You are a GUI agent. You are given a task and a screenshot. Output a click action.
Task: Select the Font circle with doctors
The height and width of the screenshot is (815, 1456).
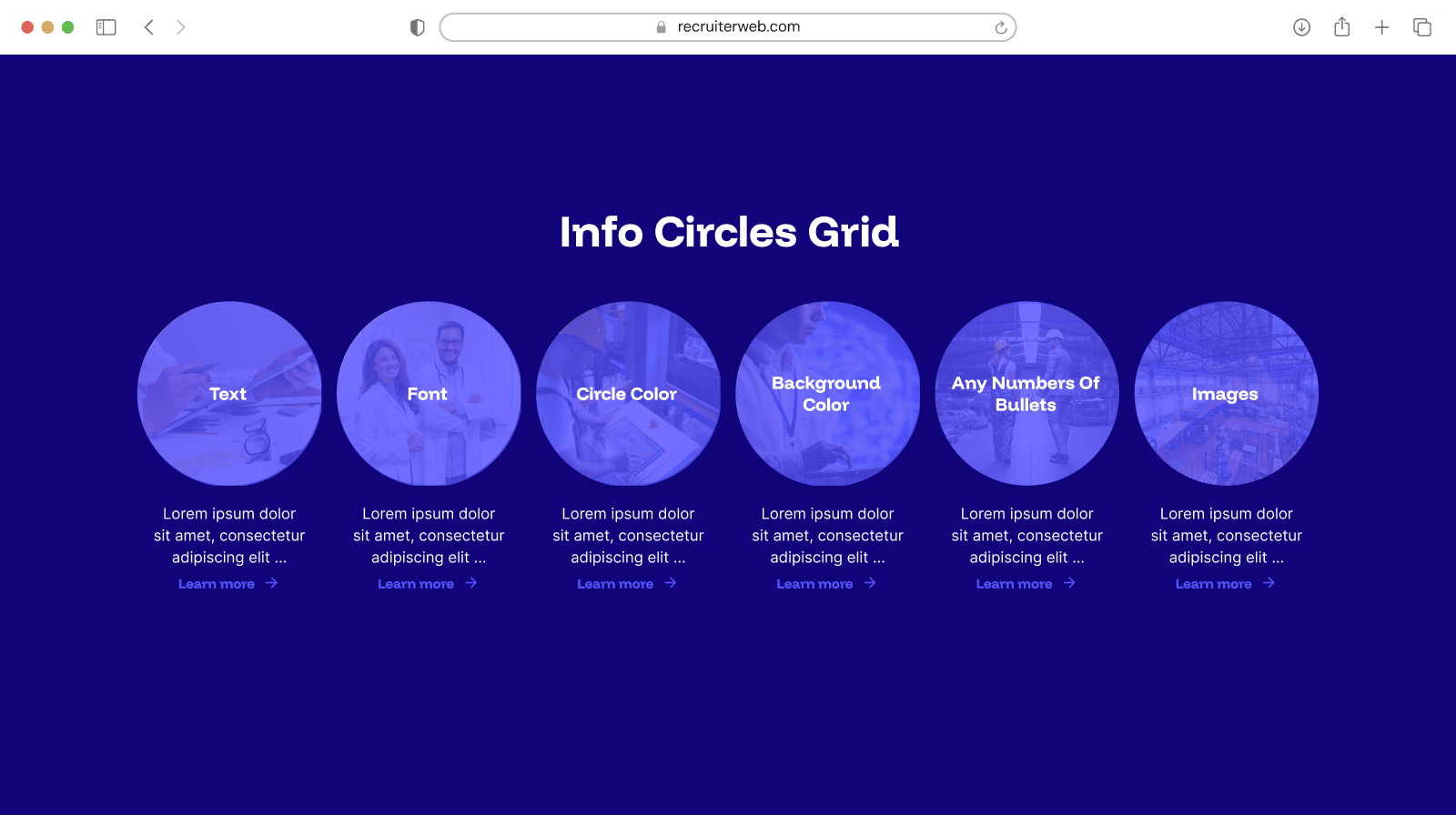tap(429, 393)
